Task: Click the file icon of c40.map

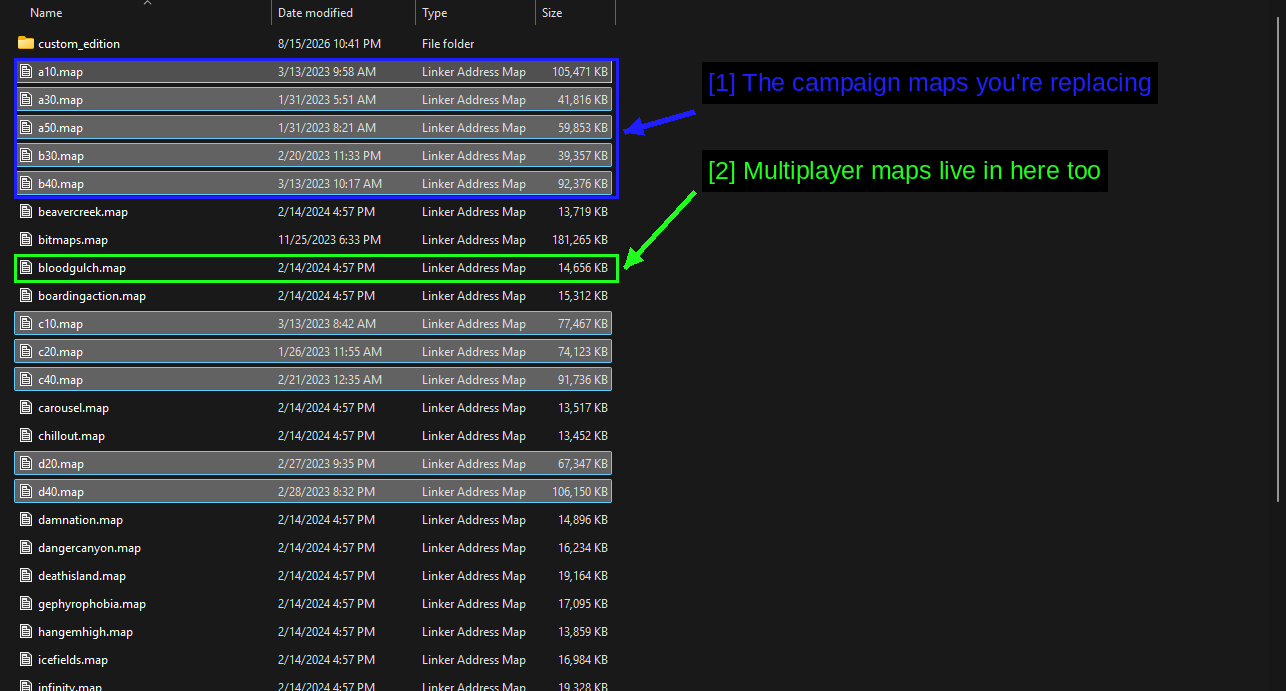Action: point(27,380)
